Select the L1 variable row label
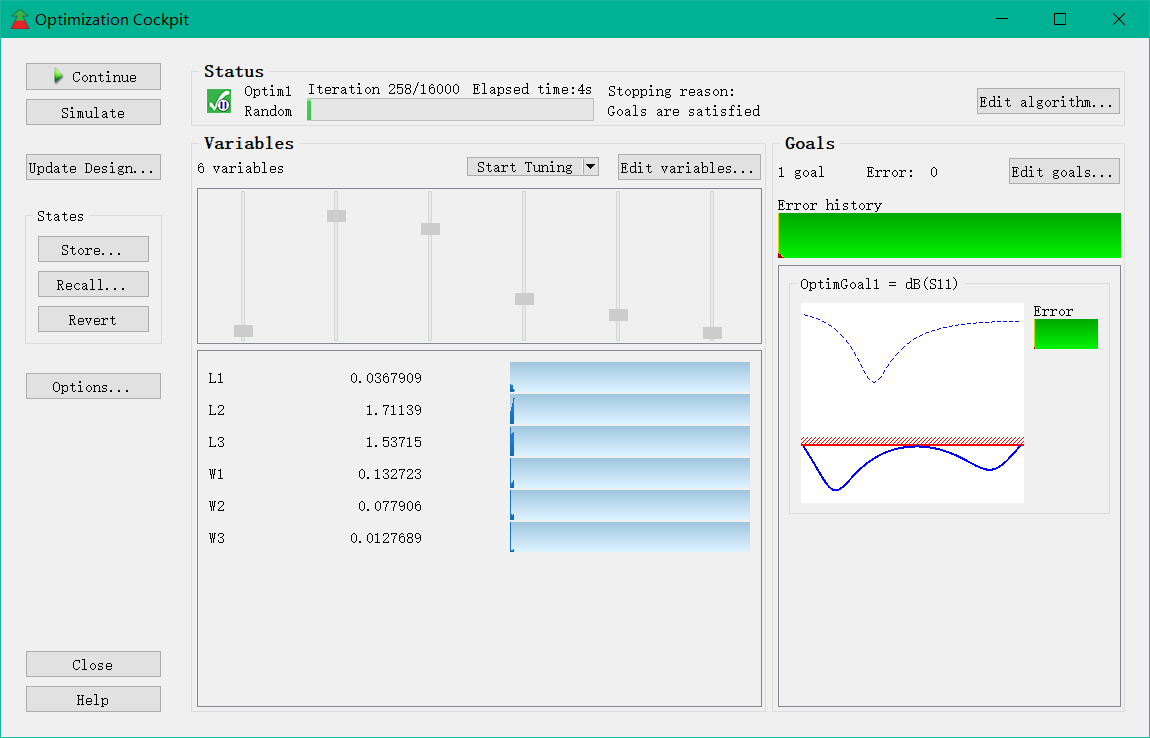 216,379
